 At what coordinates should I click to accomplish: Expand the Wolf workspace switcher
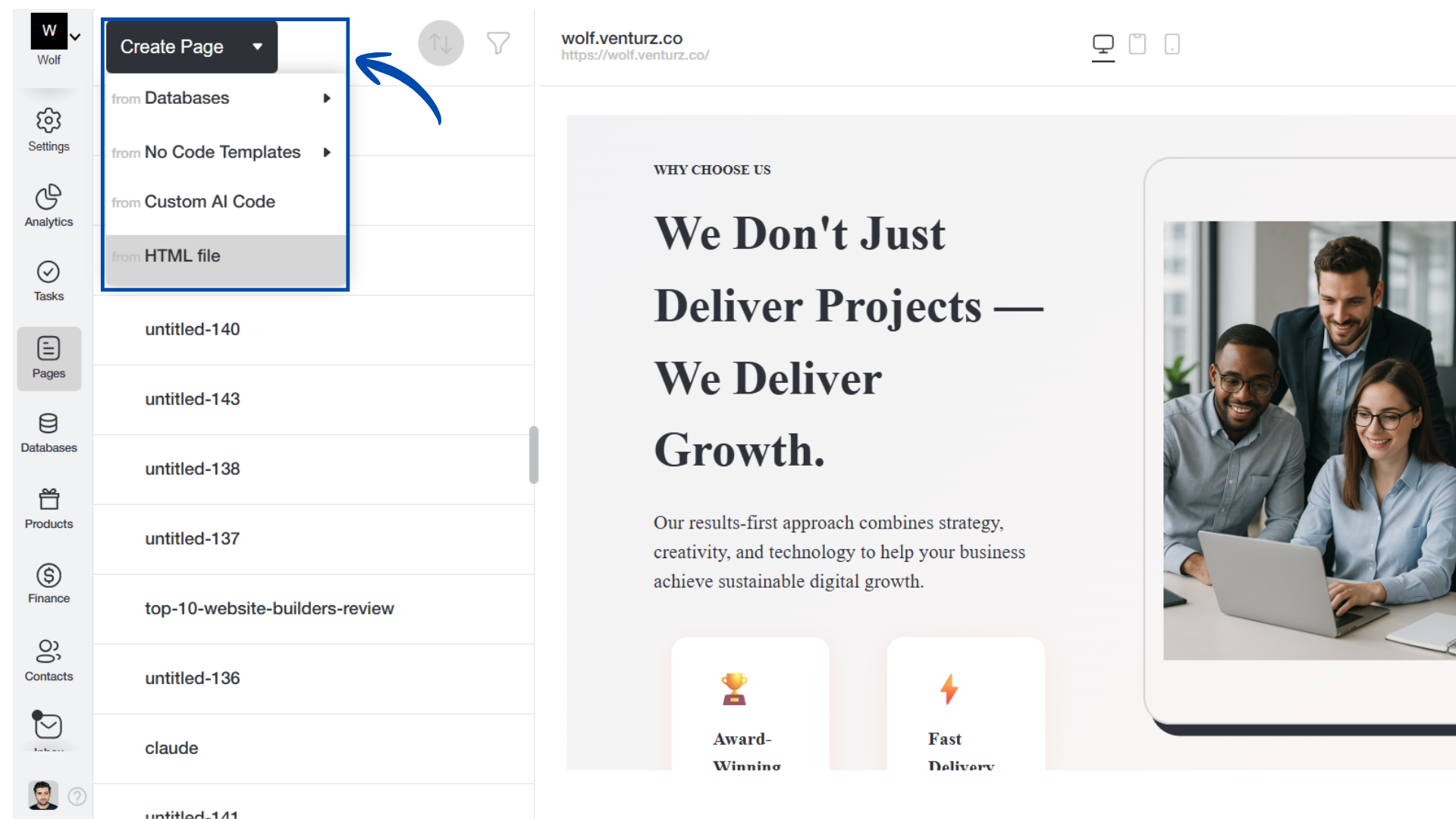tap(75, 36)
